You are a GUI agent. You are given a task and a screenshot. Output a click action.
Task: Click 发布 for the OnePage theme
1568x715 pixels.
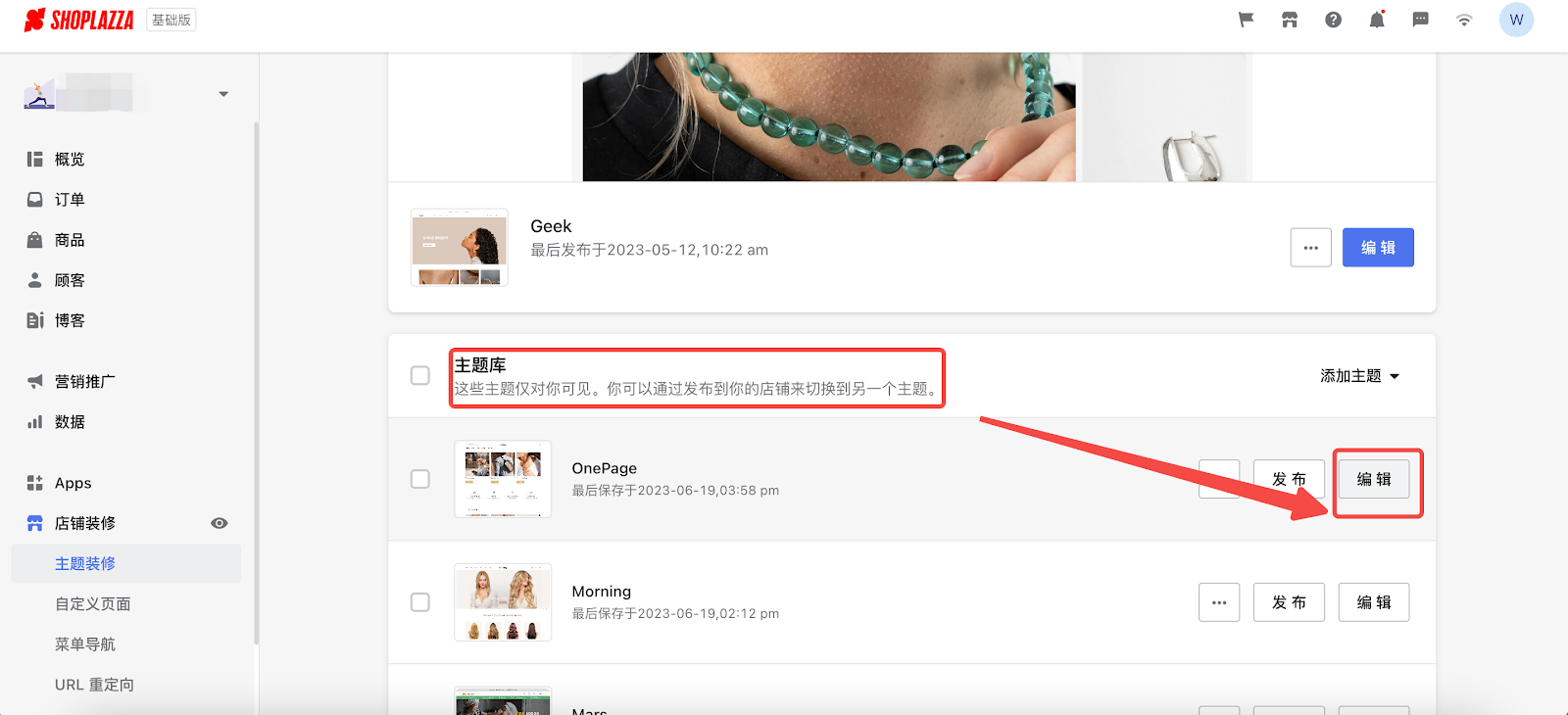[x=1289, y=479]
